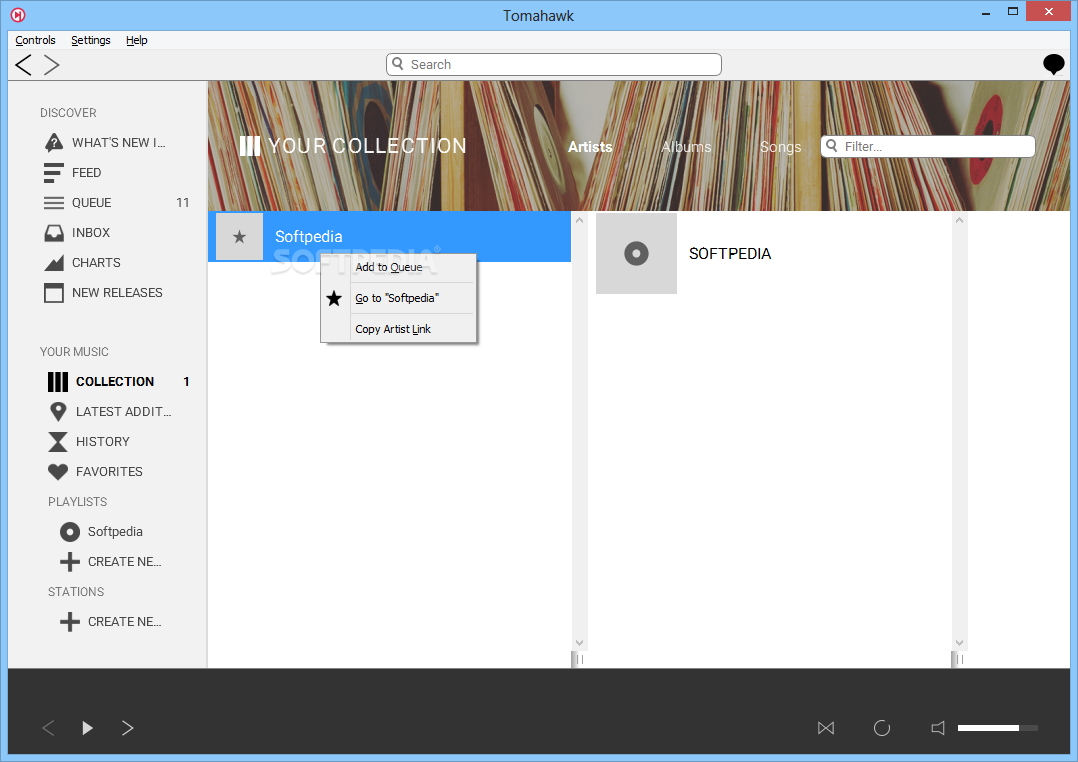This screenshot has width=1078, height=762.
Task: Open Latest Additions pin icon
Action: [x=58, y=412]
